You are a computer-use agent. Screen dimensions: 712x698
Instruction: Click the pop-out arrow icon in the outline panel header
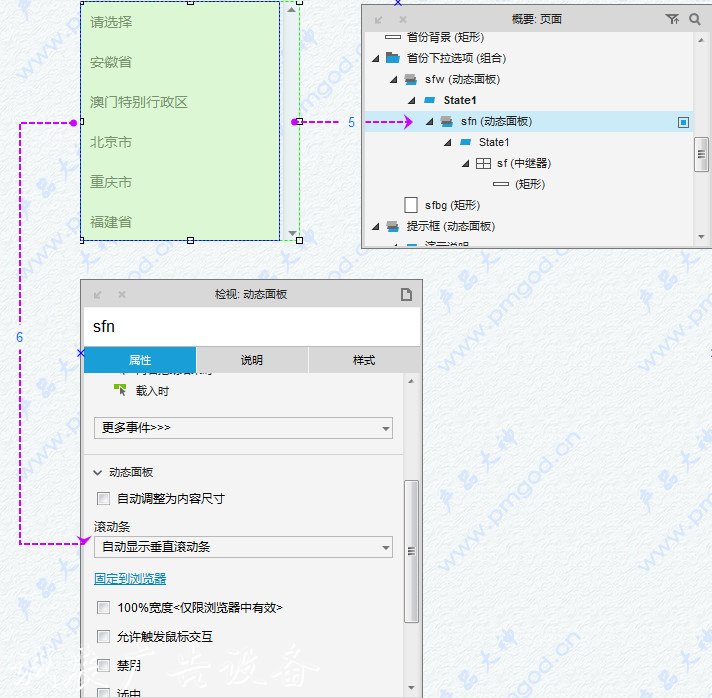point(378,20)
